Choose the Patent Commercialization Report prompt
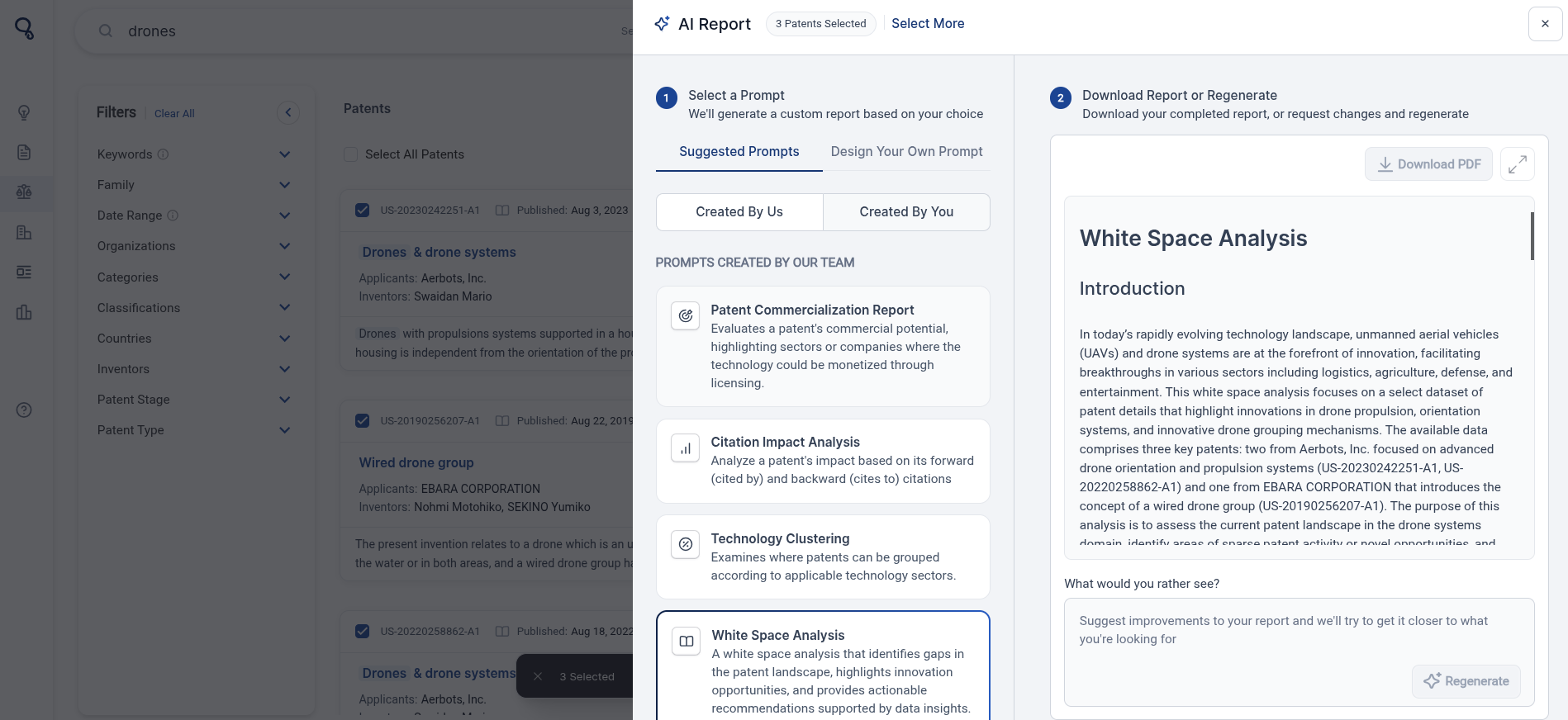The image size is (1568, 720). click(823, 347)
